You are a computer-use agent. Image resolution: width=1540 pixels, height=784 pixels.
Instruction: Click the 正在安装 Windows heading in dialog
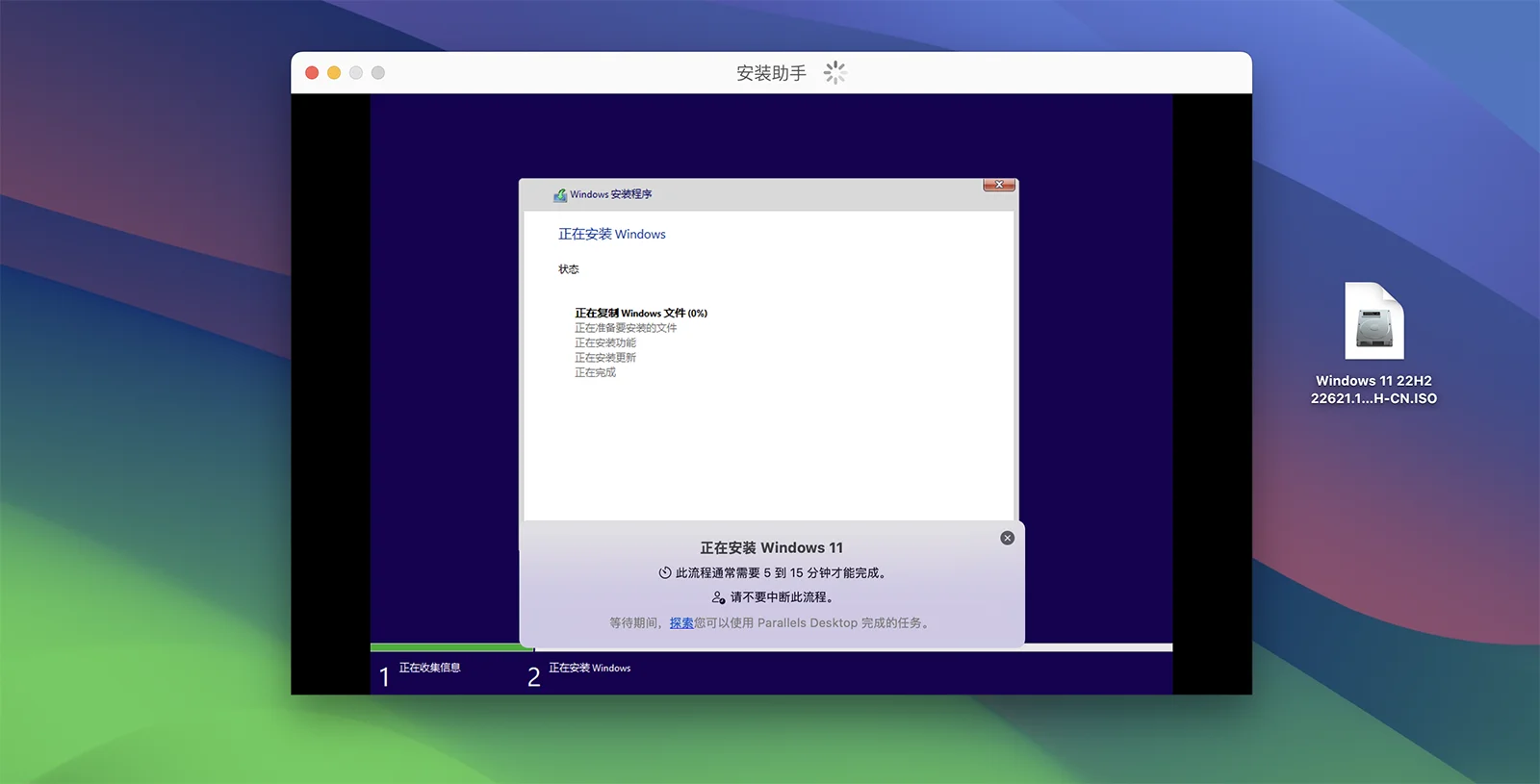(612, 234)
